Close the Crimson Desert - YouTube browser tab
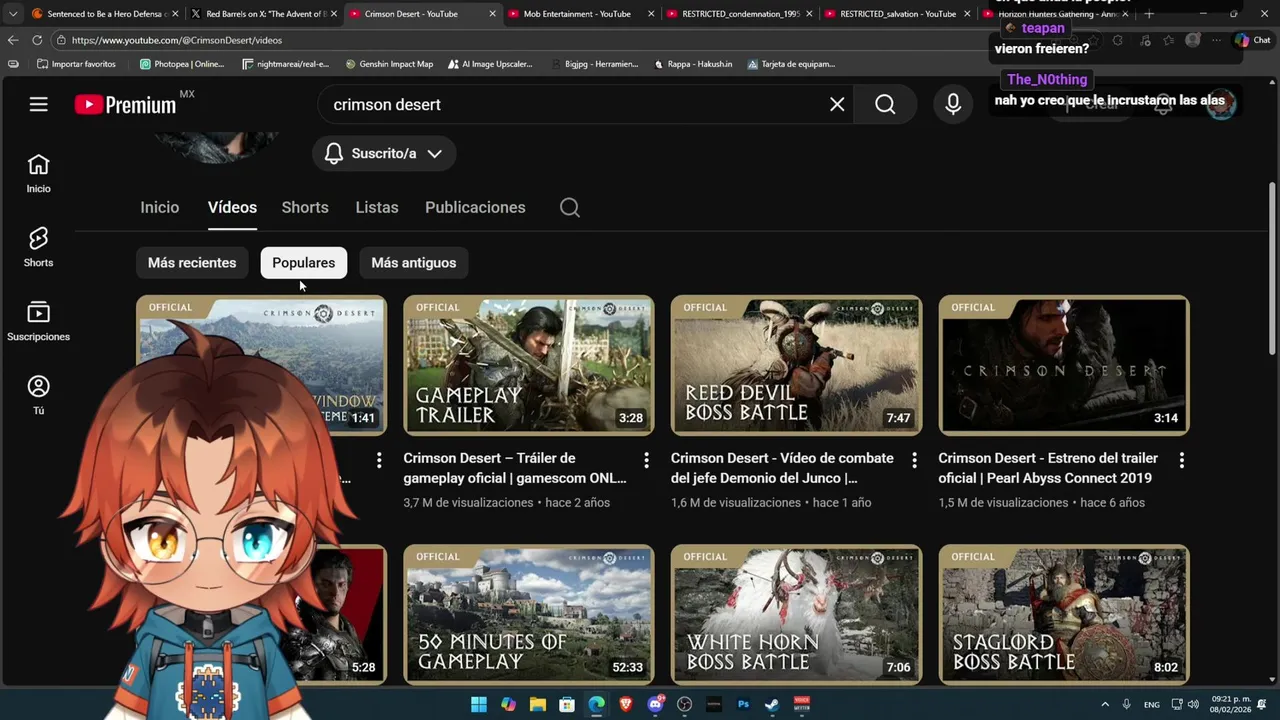 492,14
